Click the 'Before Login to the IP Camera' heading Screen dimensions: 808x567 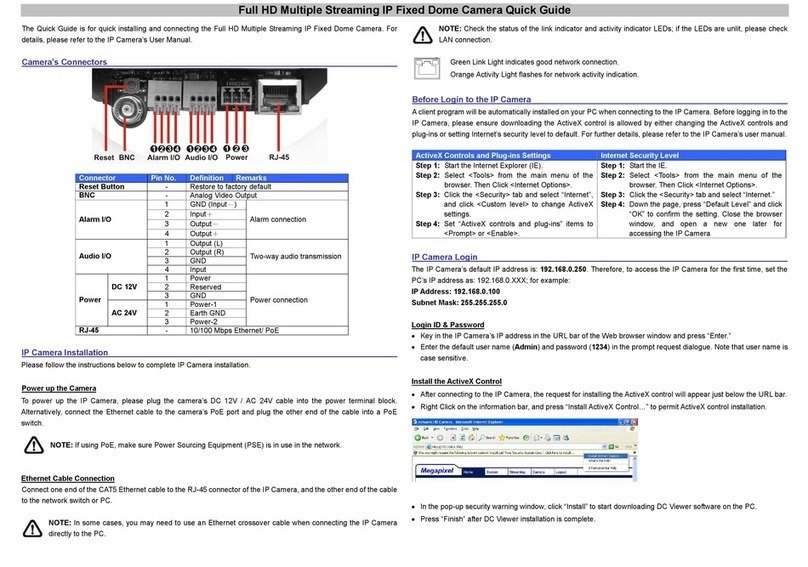471,99
